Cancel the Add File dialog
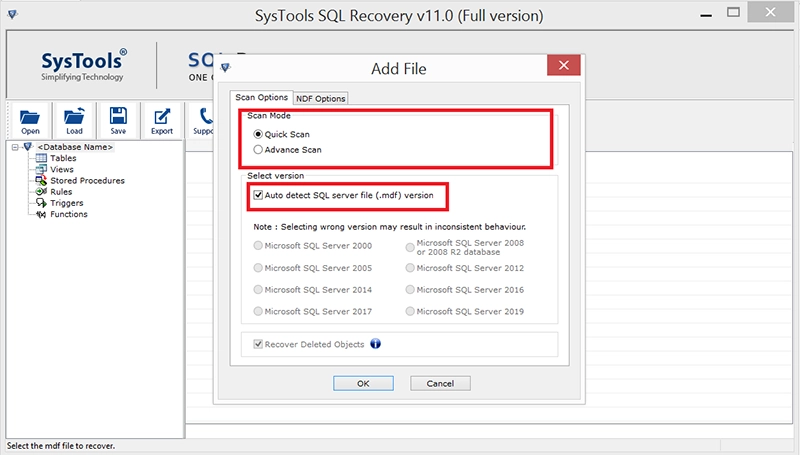This screenshot has width=800, height=455. (x=440, y=384)
